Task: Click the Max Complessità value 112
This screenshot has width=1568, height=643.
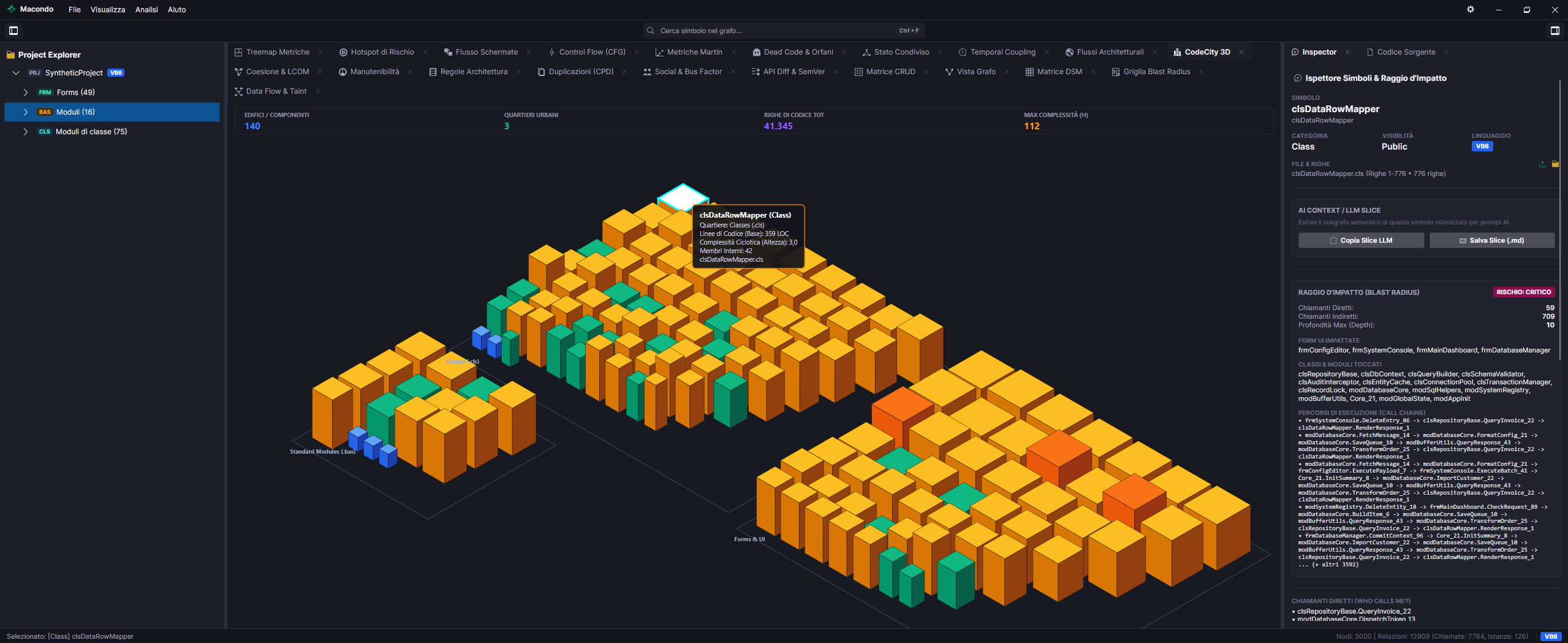Action: coord(1032,126)
